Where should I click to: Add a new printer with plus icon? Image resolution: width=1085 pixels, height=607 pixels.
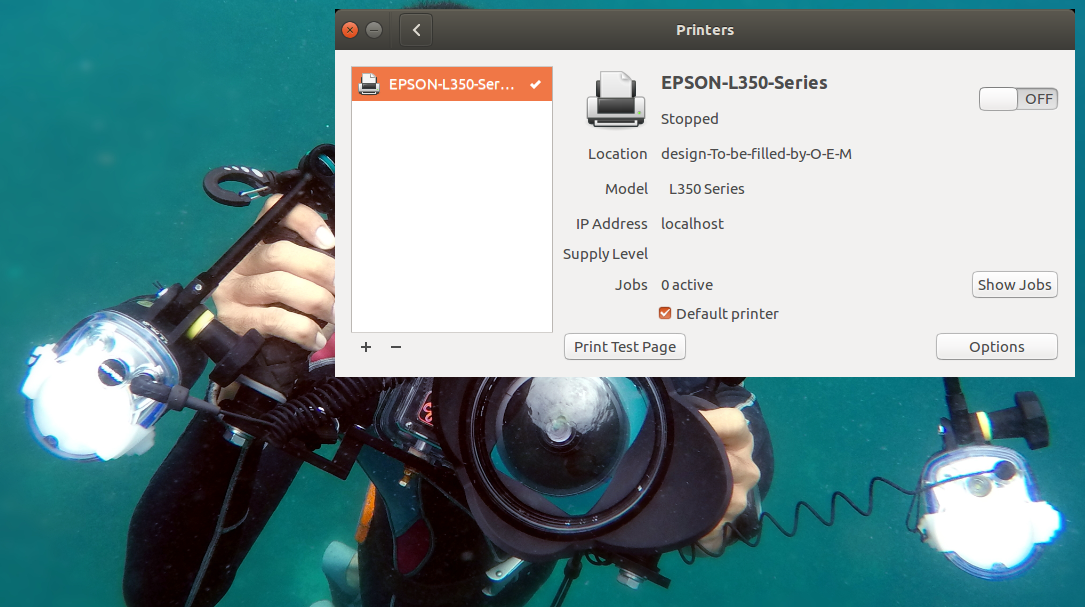coord(366,347)
